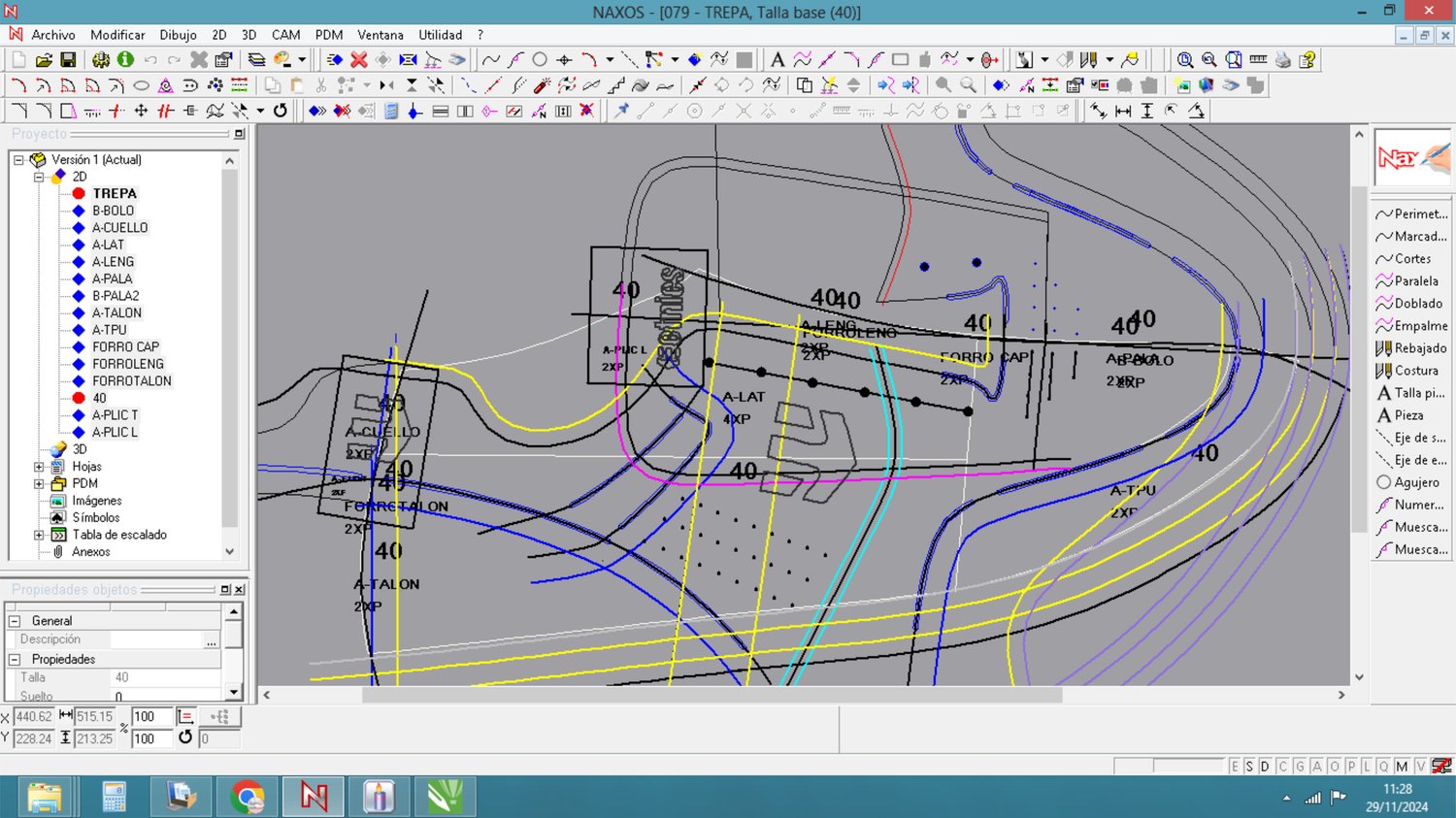Choose Paralela from right tool panel
Screen dimensions: 1456x818
tap(1415, 281)
